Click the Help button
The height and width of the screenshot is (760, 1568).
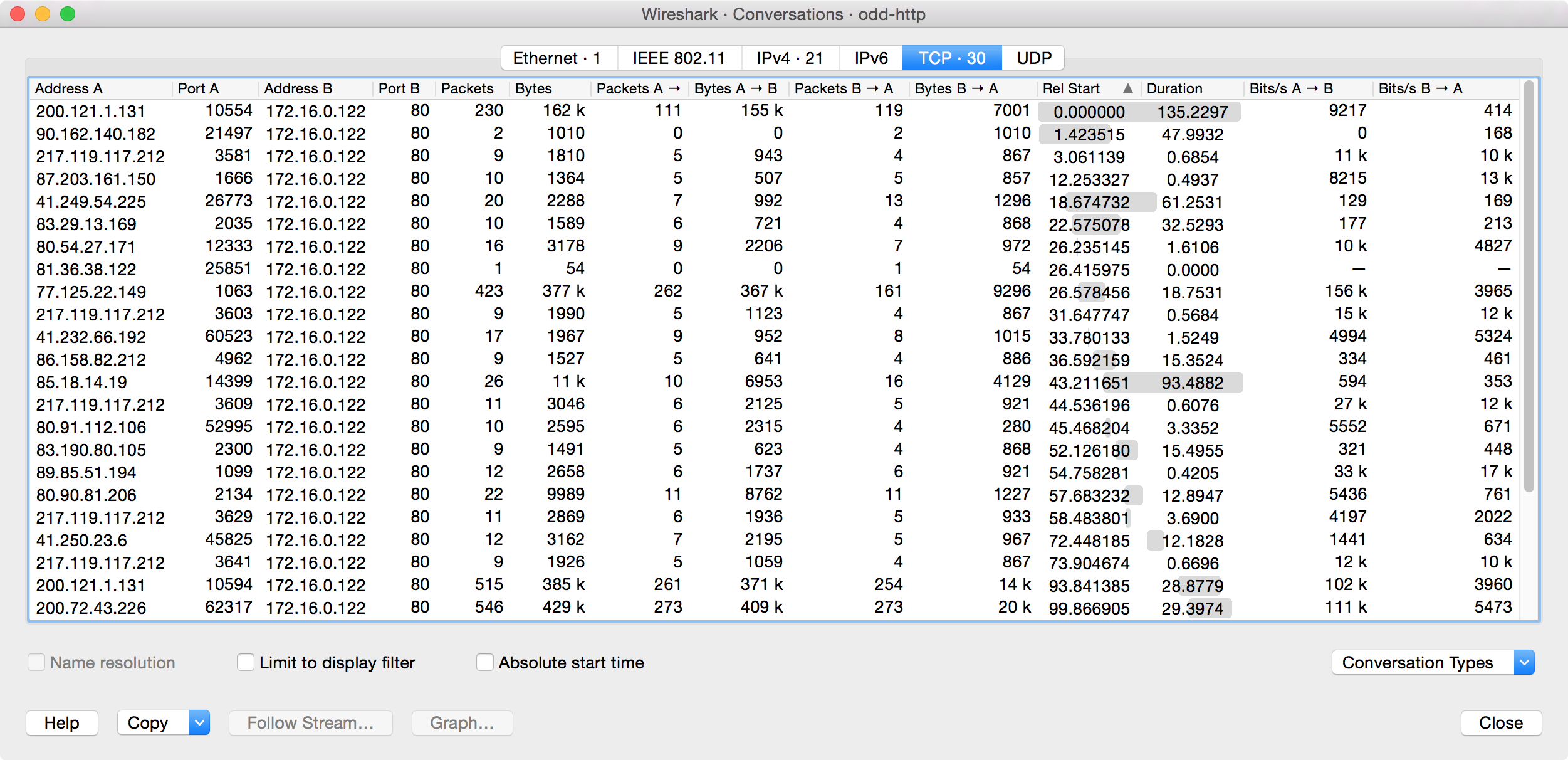61,722
